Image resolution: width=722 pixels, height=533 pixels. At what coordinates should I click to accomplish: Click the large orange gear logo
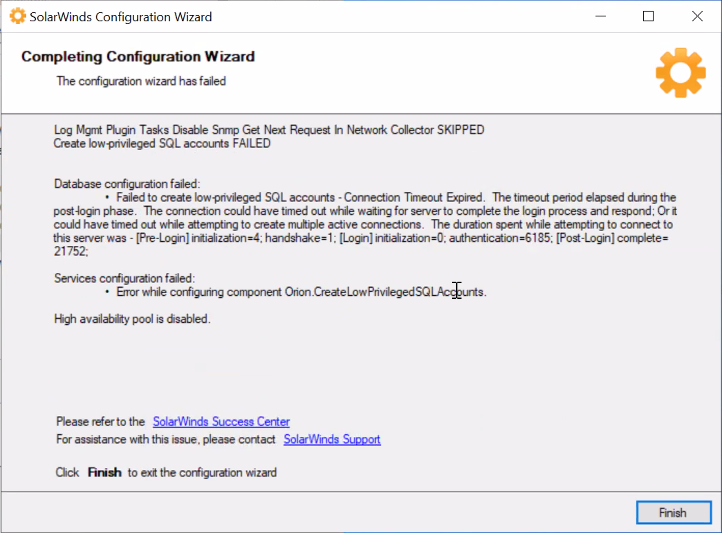(681, 73)
